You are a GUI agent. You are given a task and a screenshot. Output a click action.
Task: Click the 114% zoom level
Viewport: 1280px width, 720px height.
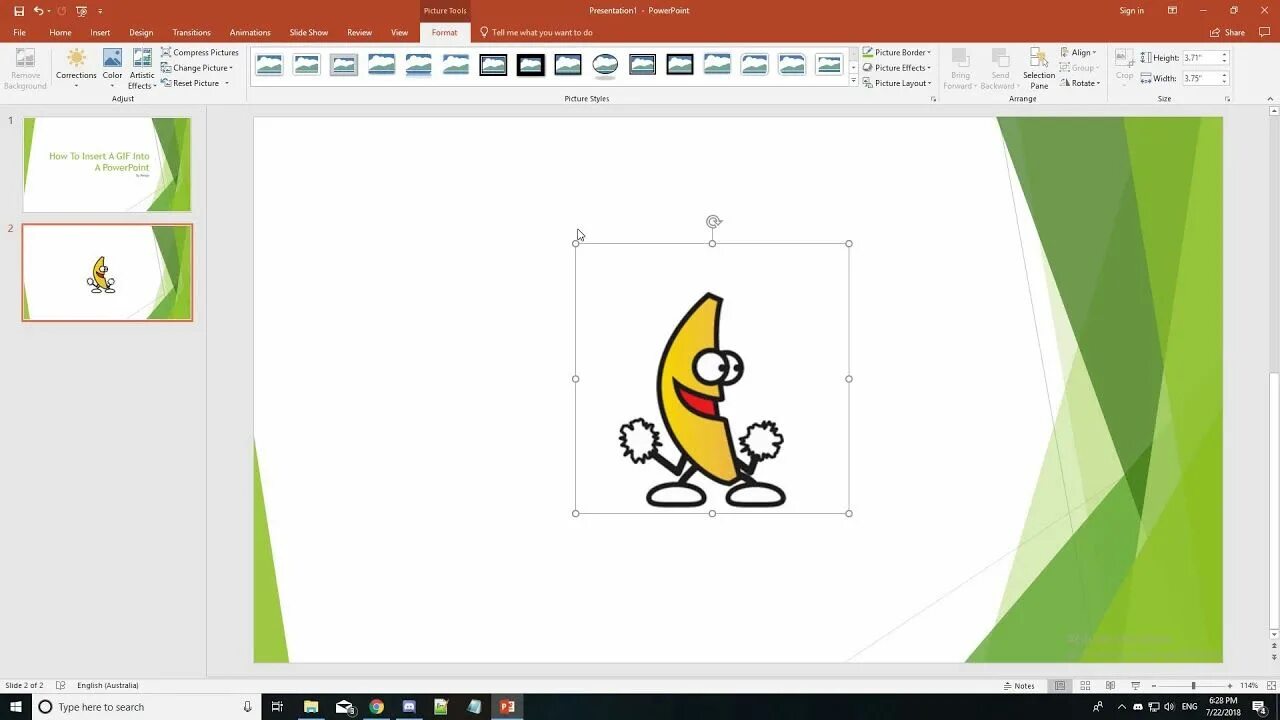tap(1249, 686)
